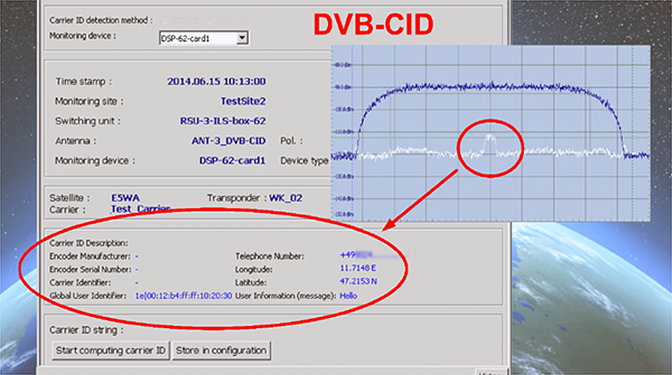
Task: Click Start computing carrier ID button
Action: click(x=111, y=351)
